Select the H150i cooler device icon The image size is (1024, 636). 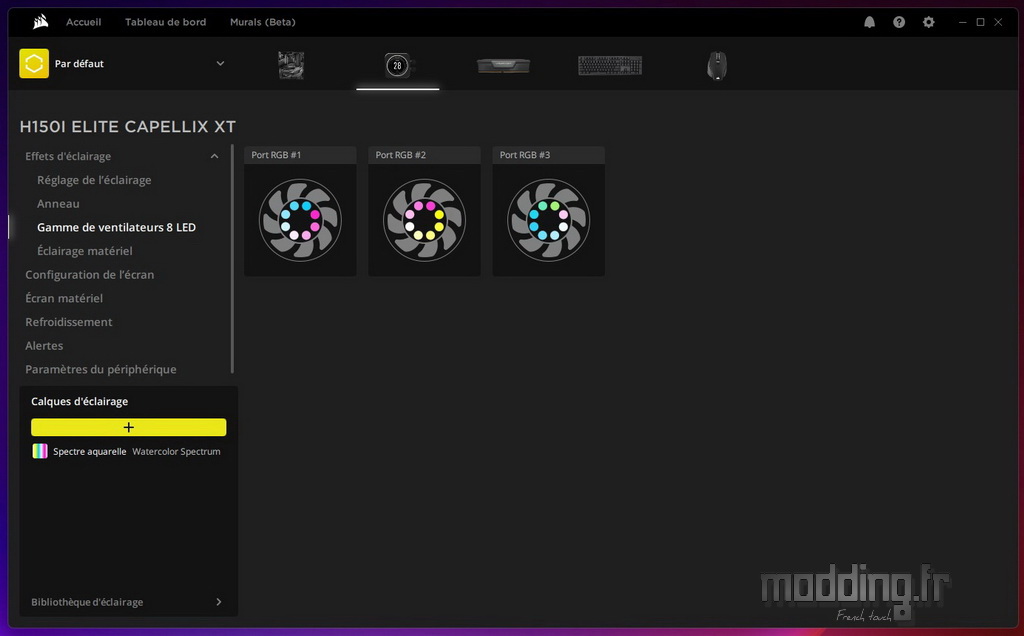398,65
